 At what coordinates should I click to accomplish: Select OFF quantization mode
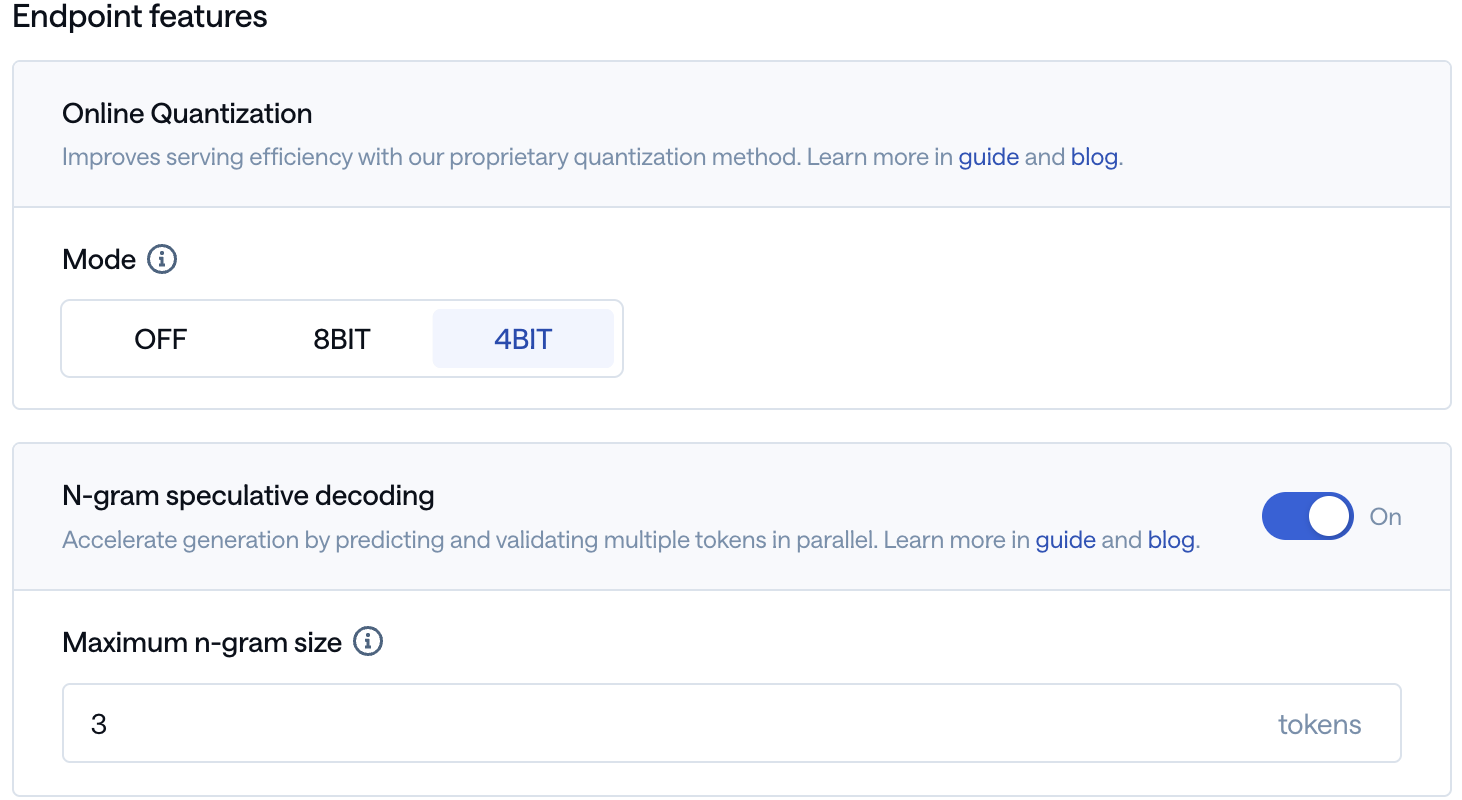(x=161, y=339)
